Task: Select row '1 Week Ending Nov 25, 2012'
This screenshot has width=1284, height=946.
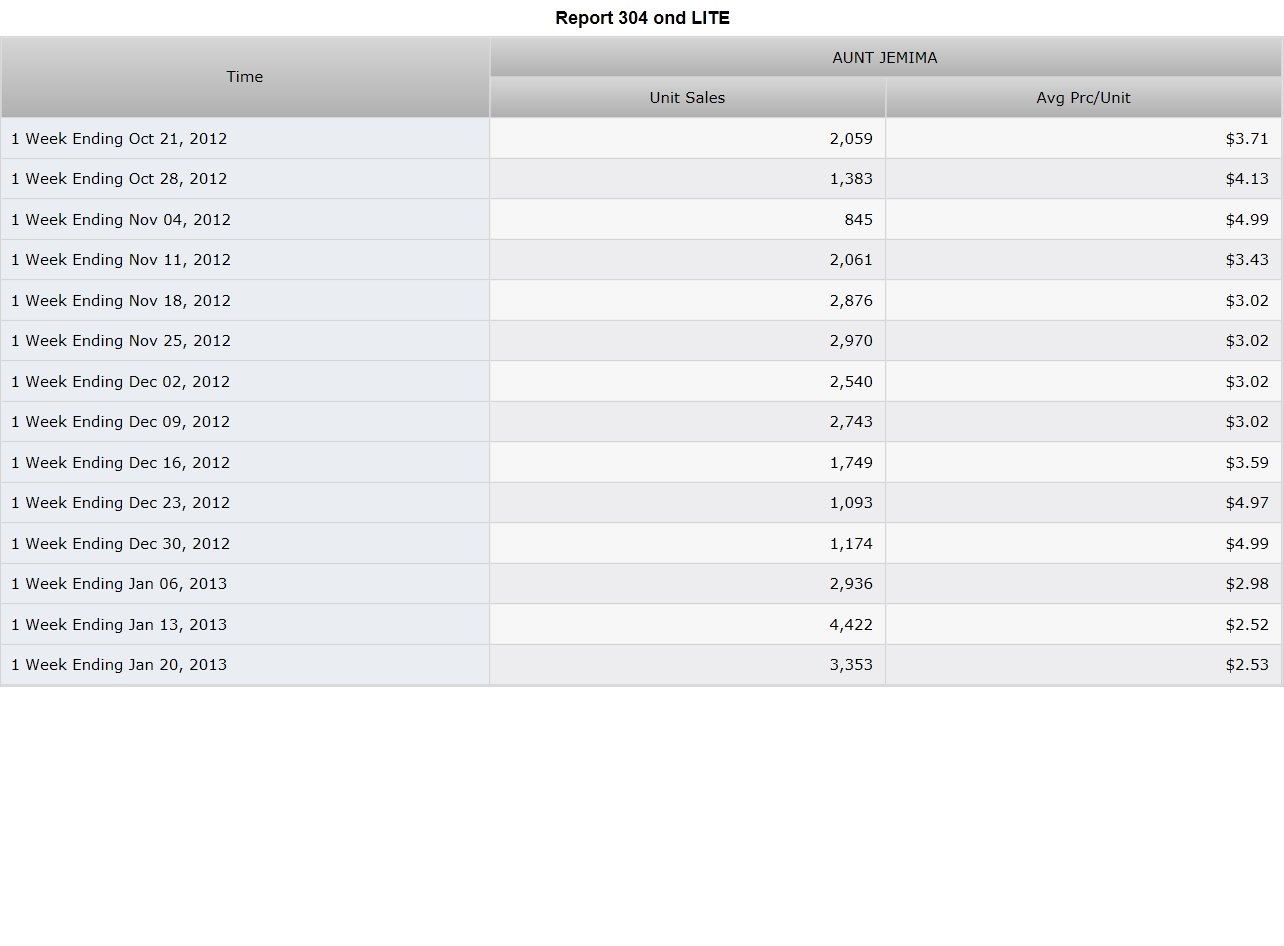Action: [641, 341]
